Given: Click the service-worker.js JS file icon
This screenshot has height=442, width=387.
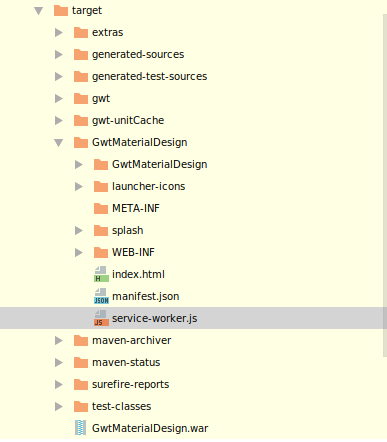Looking at the screenshot, I should 101,318.
